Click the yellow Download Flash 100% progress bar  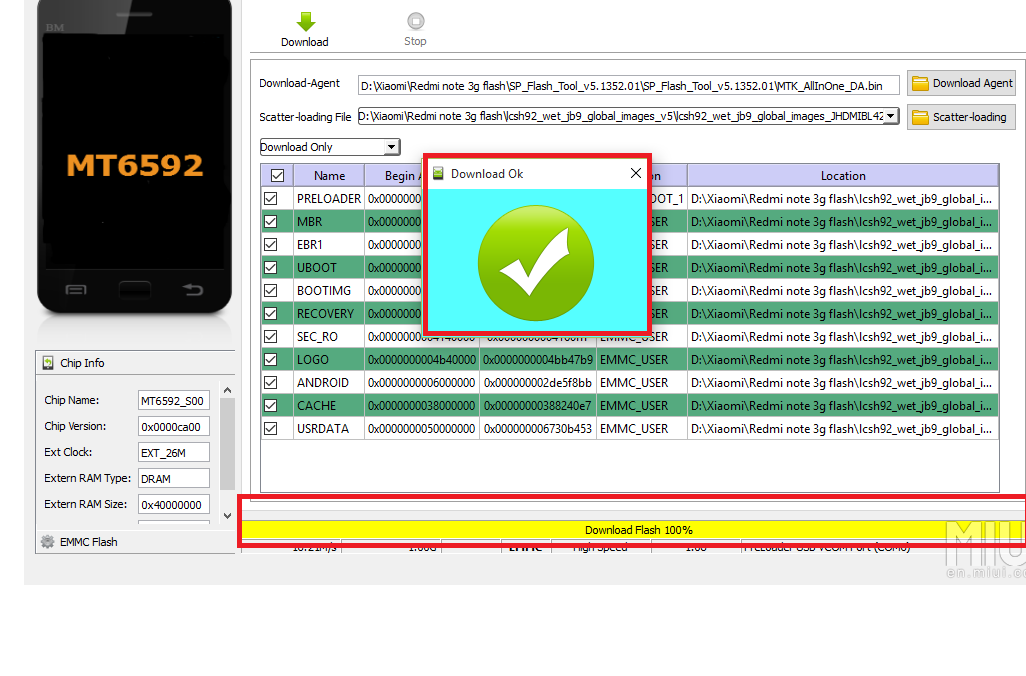638,530
